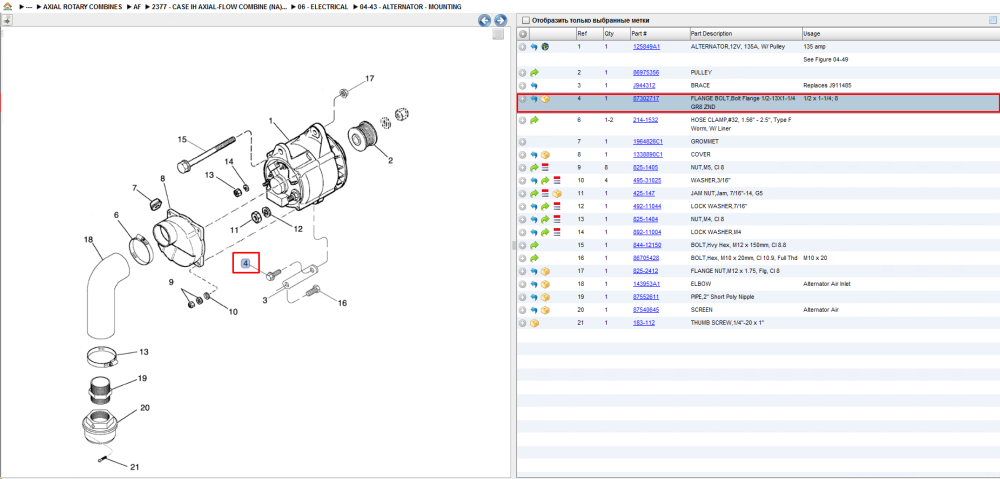Screen dimensions: 1000x479
Task: Click the blue arrow icon in the NUT,M4 row
Action: (534, 219)
